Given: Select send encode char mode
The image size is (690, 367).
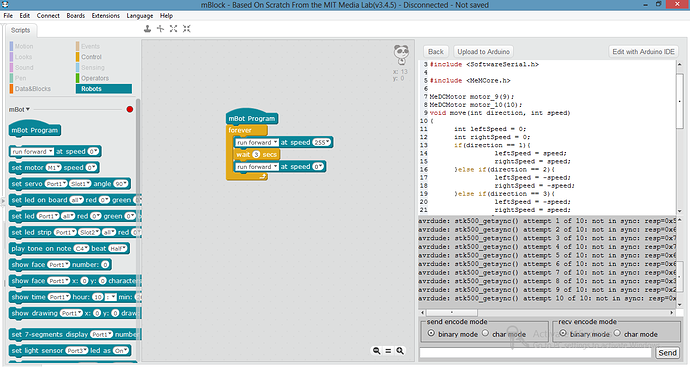Looking at the screenshot, I should click(x=485, y=333).
